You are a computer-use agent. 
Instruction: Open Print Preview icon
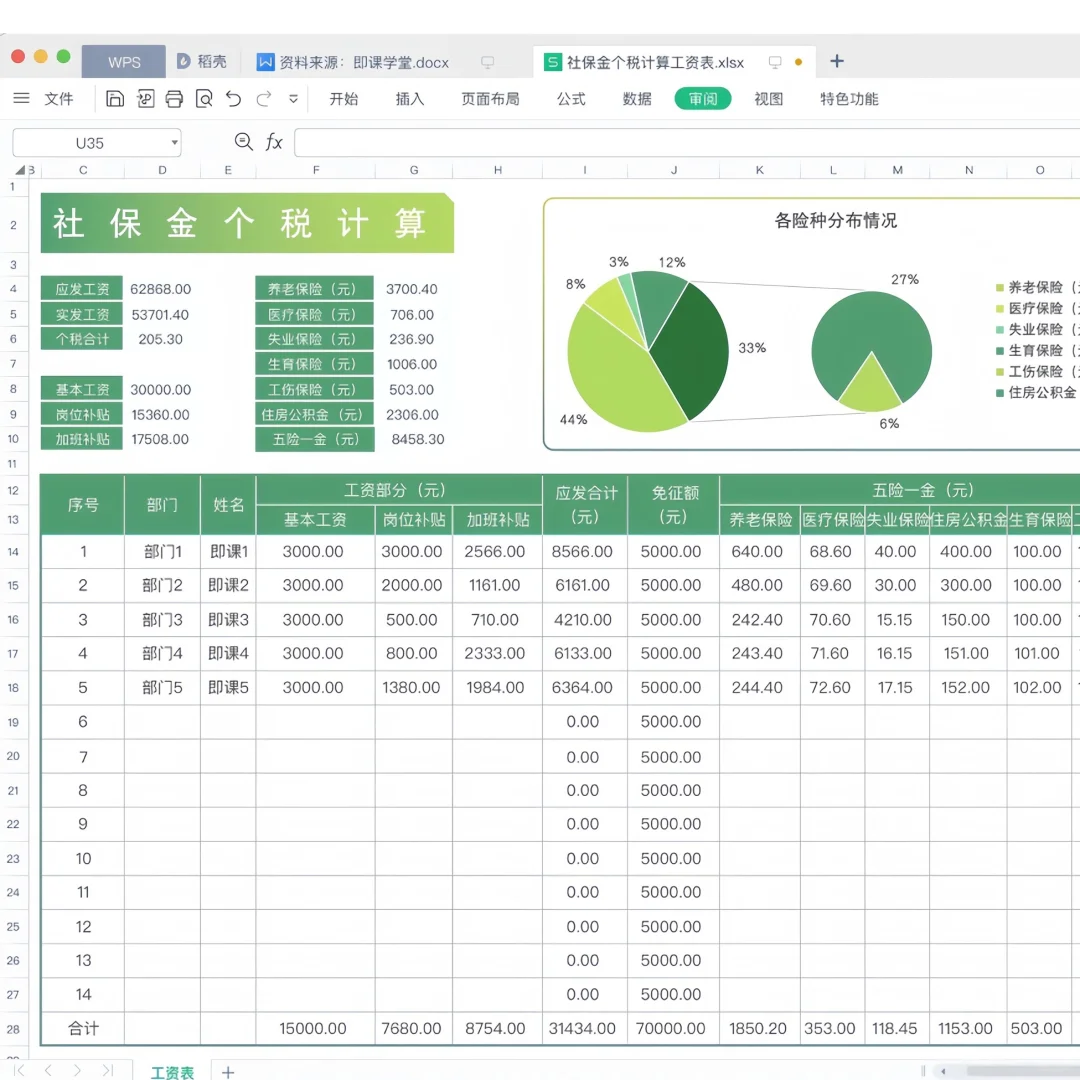click(x=204, y=98)
